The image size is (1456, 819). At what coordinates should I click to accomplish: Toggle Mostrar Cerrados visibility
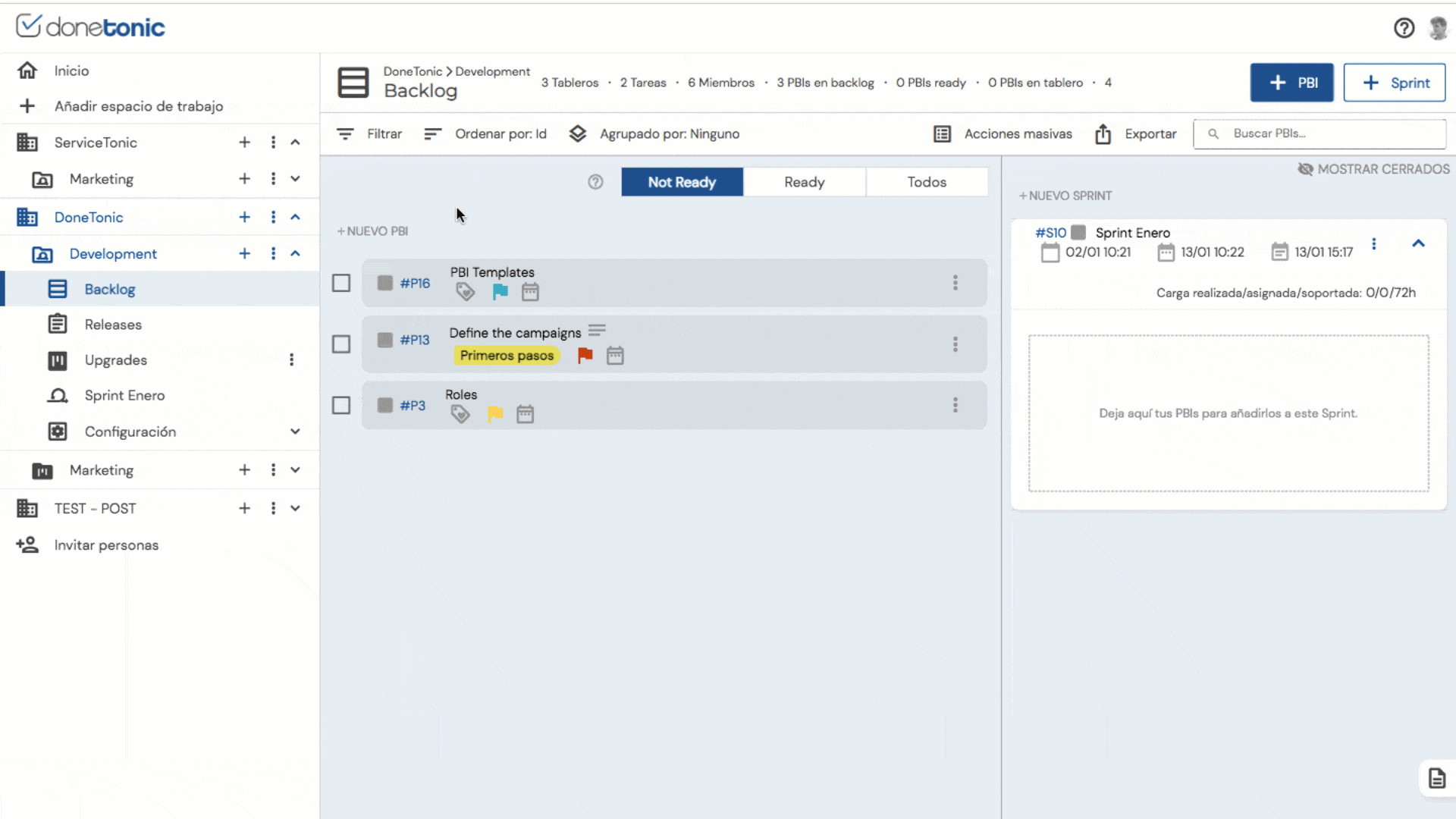pos(1373,169)
